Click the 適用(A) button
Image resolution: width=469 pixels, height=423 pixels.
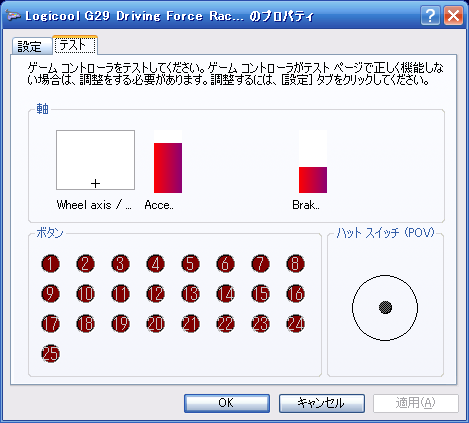416,403
